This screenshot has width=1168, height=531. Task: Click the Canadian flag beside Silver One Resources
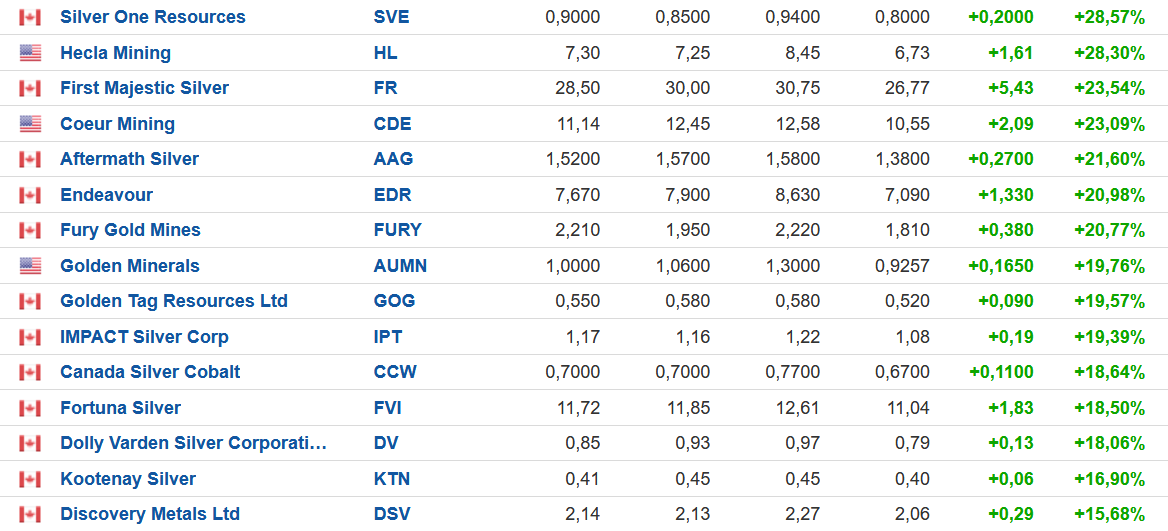(x=30, y=17)
